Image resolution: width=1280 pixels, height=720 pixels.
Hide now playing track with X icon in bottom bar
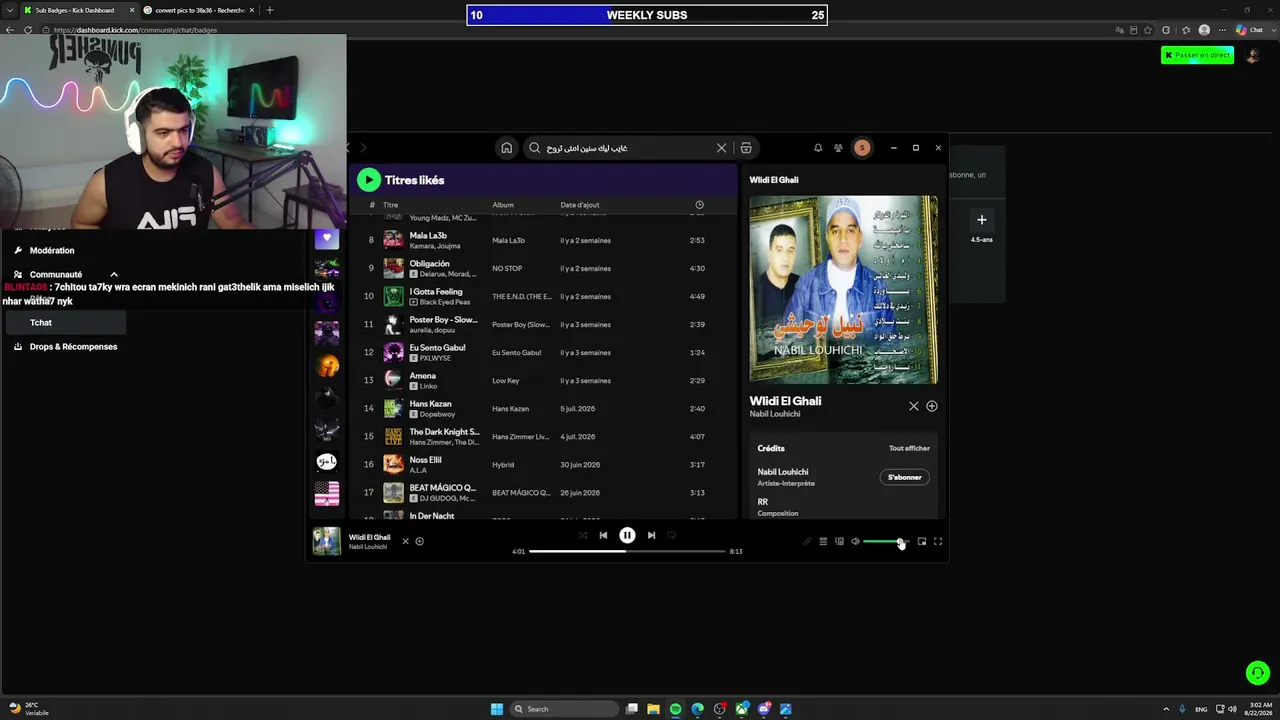point(405,541)
